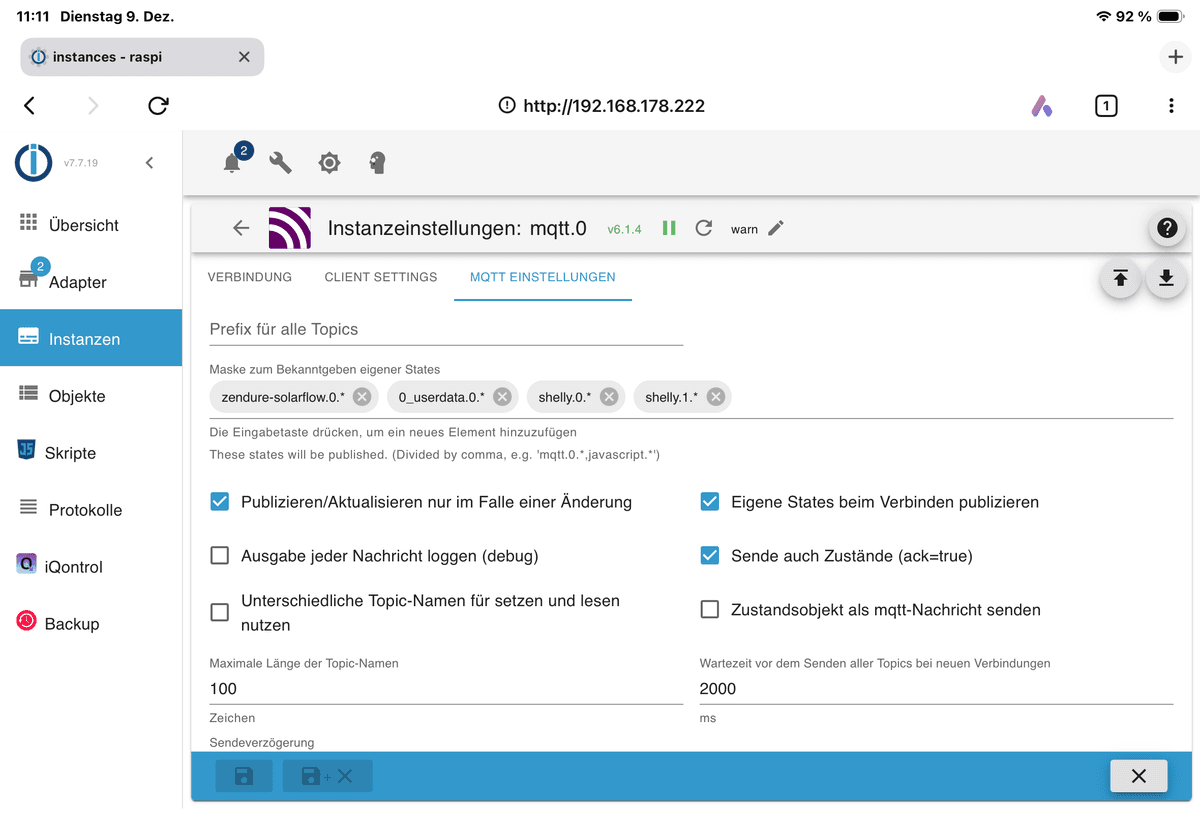Restart the mqtt.0 instance
This screenshot has height=834, width=1200.
(704, 228)
